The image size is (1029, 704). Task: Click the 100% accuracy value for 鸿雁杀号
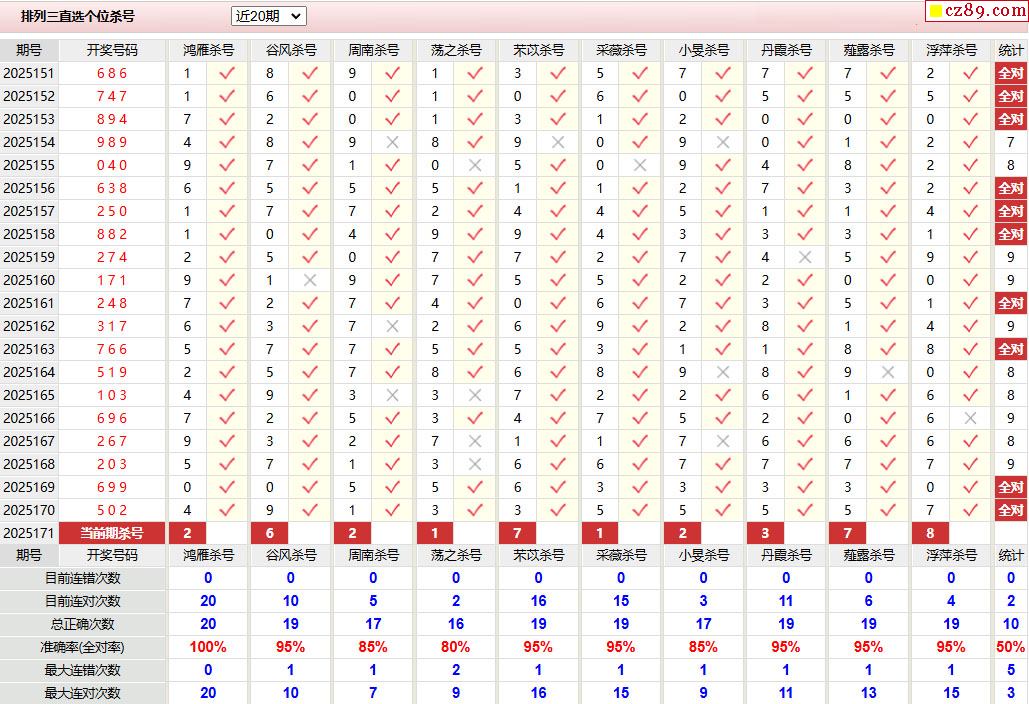(208, 647)
